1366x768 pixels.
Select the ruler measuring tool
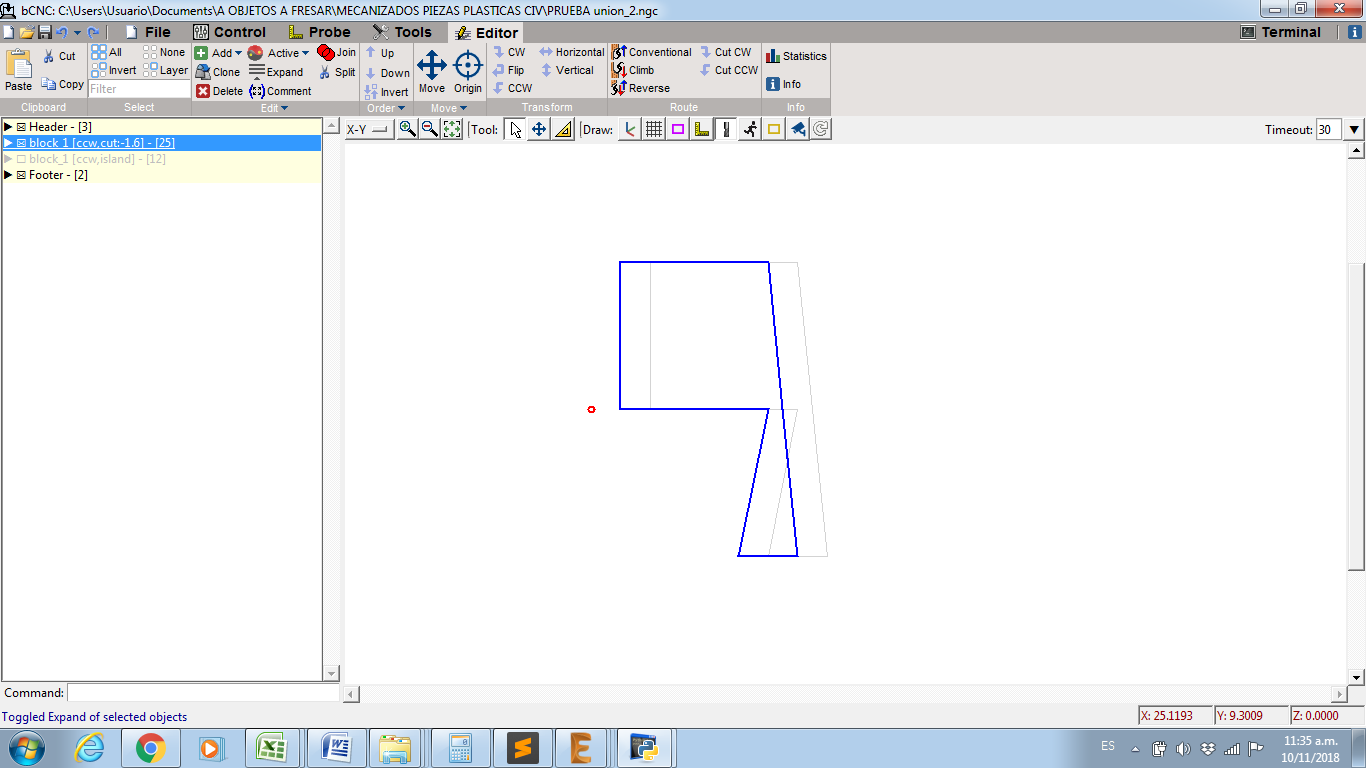[x=563, y=129]
